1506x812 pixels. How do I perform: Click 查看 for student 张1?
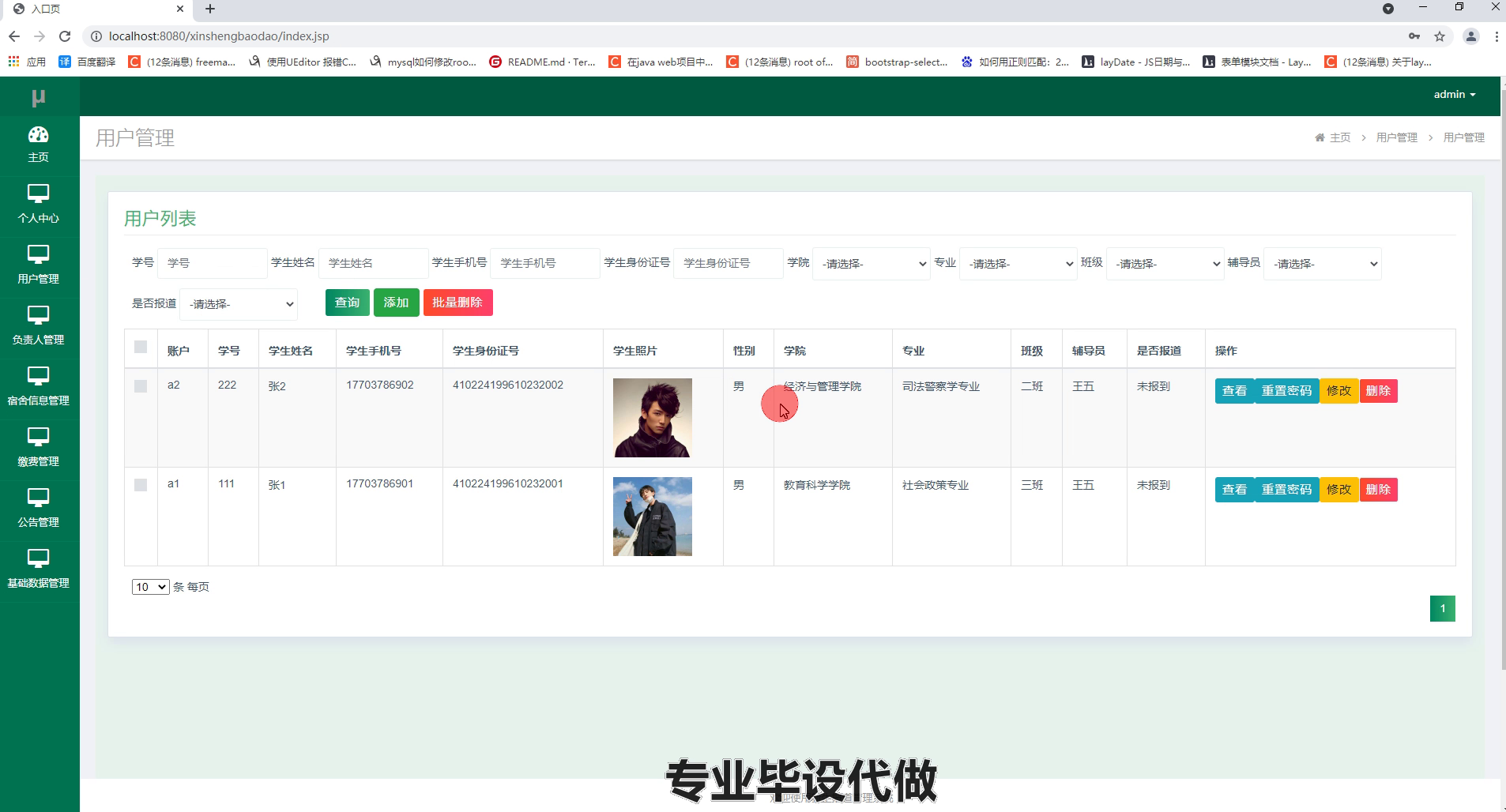coord(1234,490)
